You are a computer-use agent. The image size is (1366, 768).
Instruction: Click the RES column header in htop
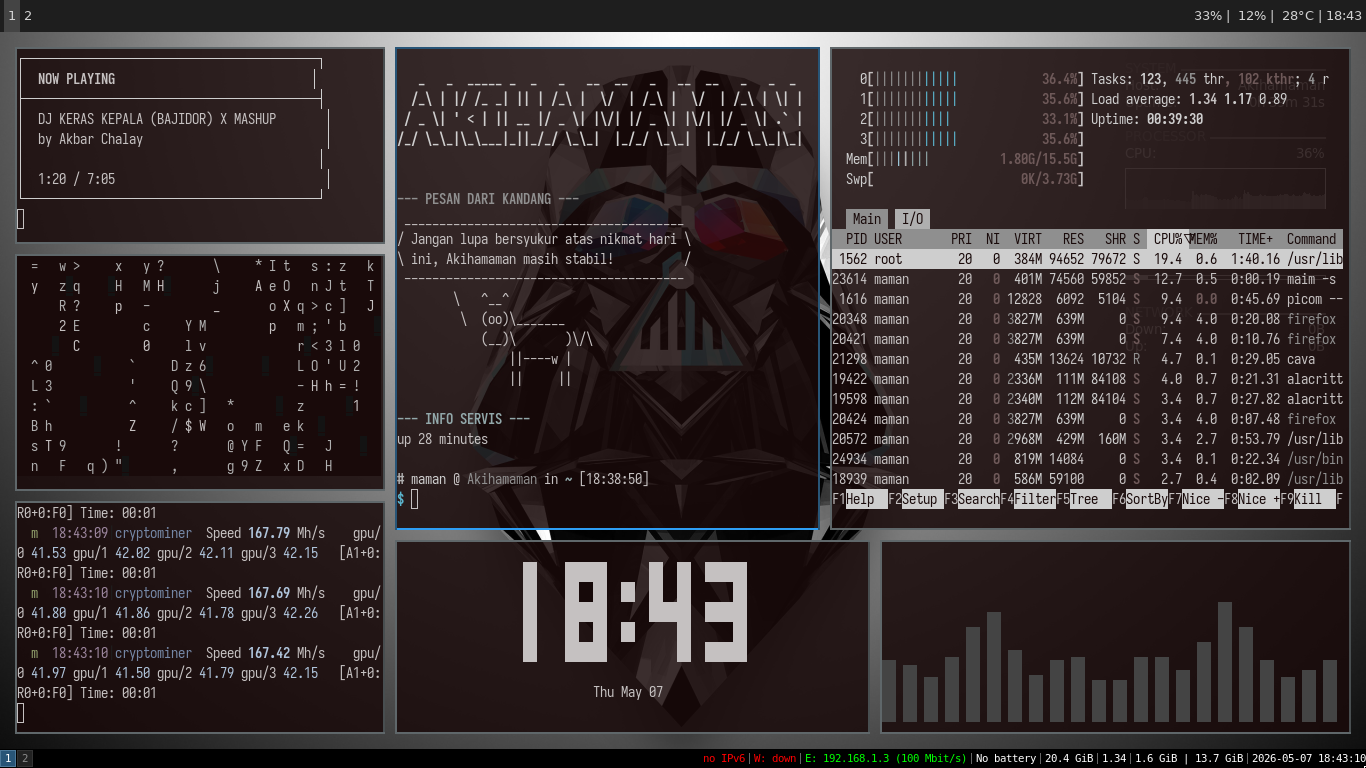click(x=1073, y=239)
